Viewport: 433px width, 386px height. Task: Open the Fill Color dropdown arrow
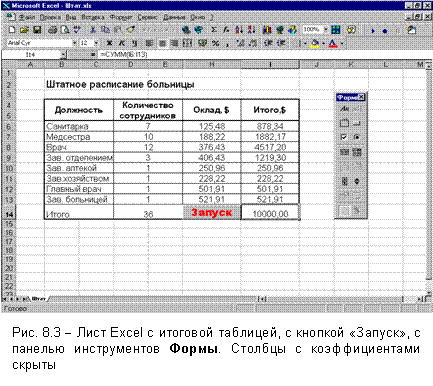coord(323,43)
